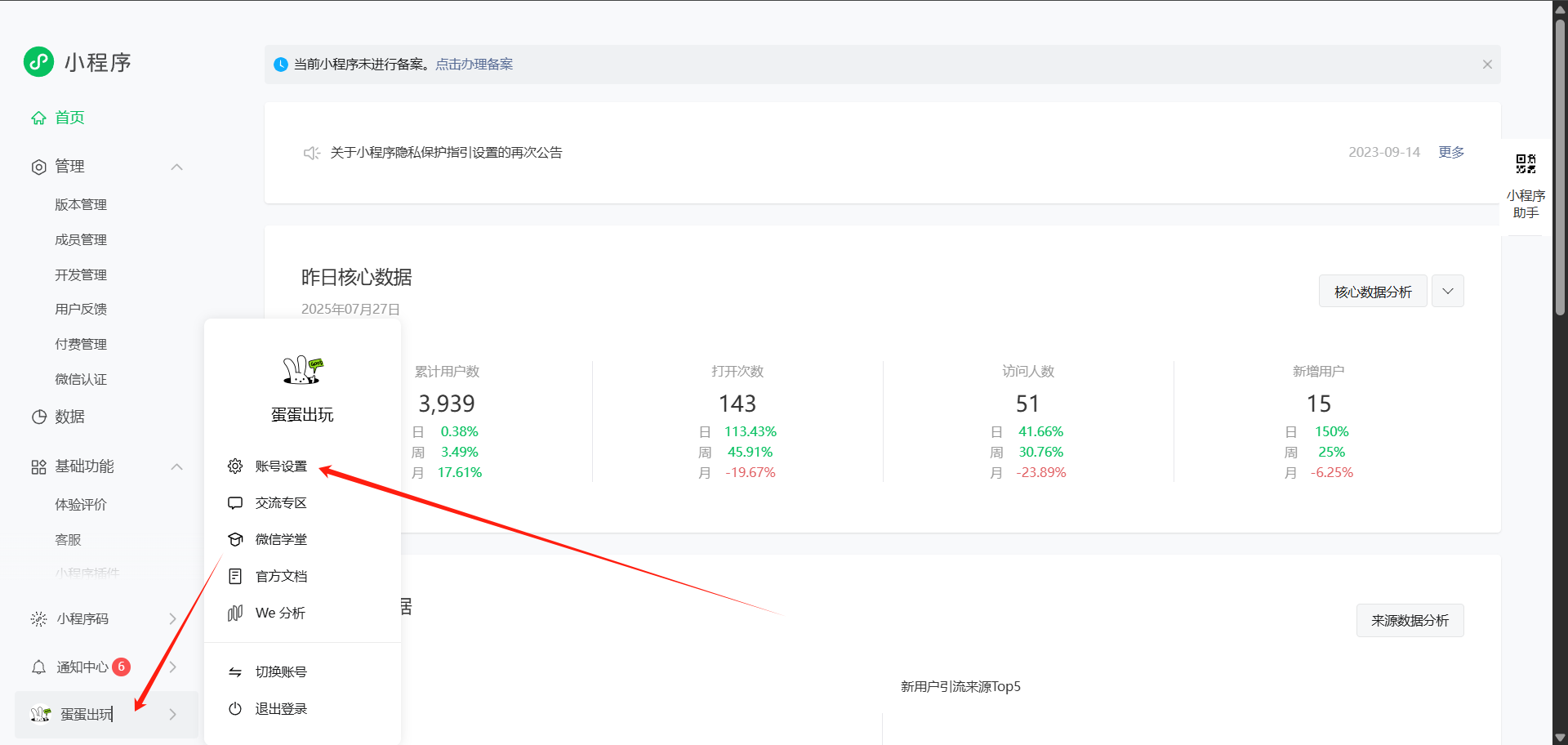The image size is (1568, 745).
Task: Go to 微信认证 page
Action: click(x=81, y=379)
